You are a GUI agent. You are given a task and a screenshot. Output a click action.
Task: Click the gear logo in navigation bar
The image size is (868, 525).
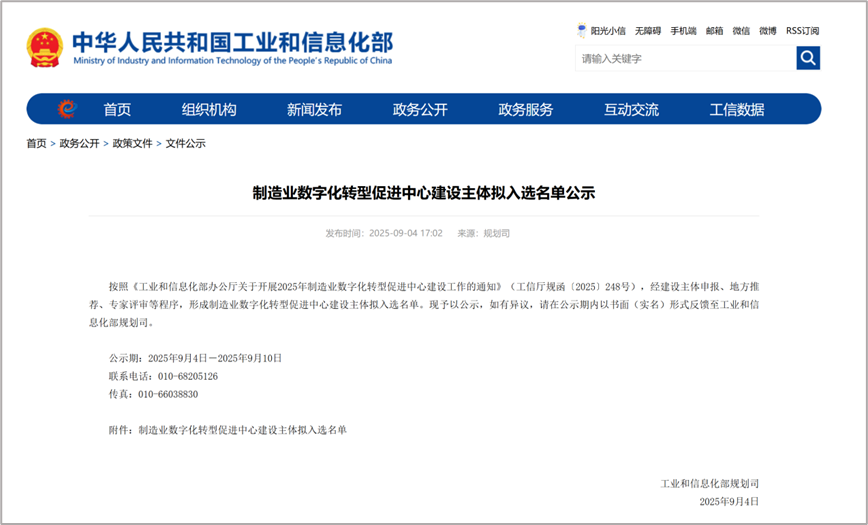[66, 109]
